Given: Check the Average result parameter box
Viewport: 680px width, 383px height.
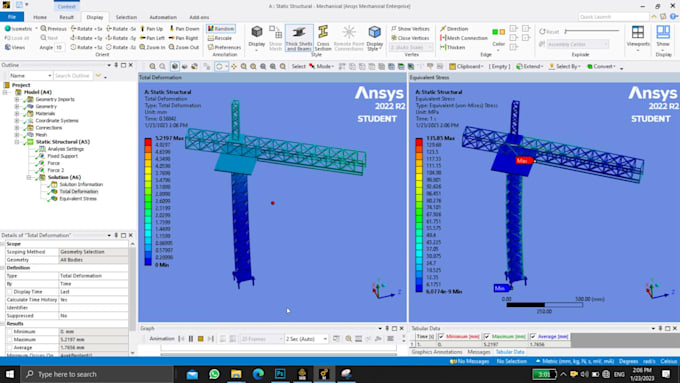Looking at the screenshot, I should click(x=10, y=348).
